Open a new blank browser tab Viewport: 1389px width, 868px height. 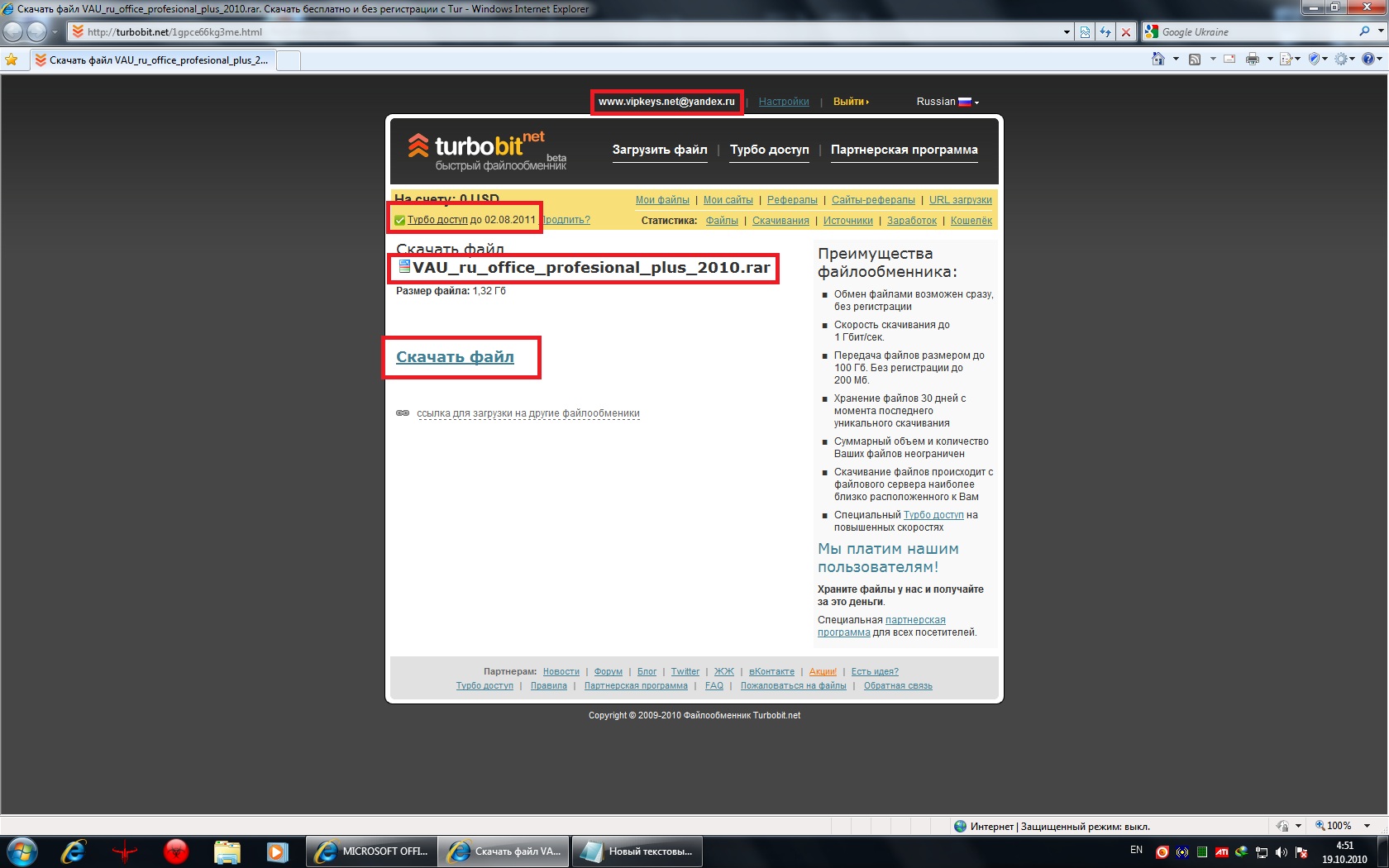coord(288,60)
